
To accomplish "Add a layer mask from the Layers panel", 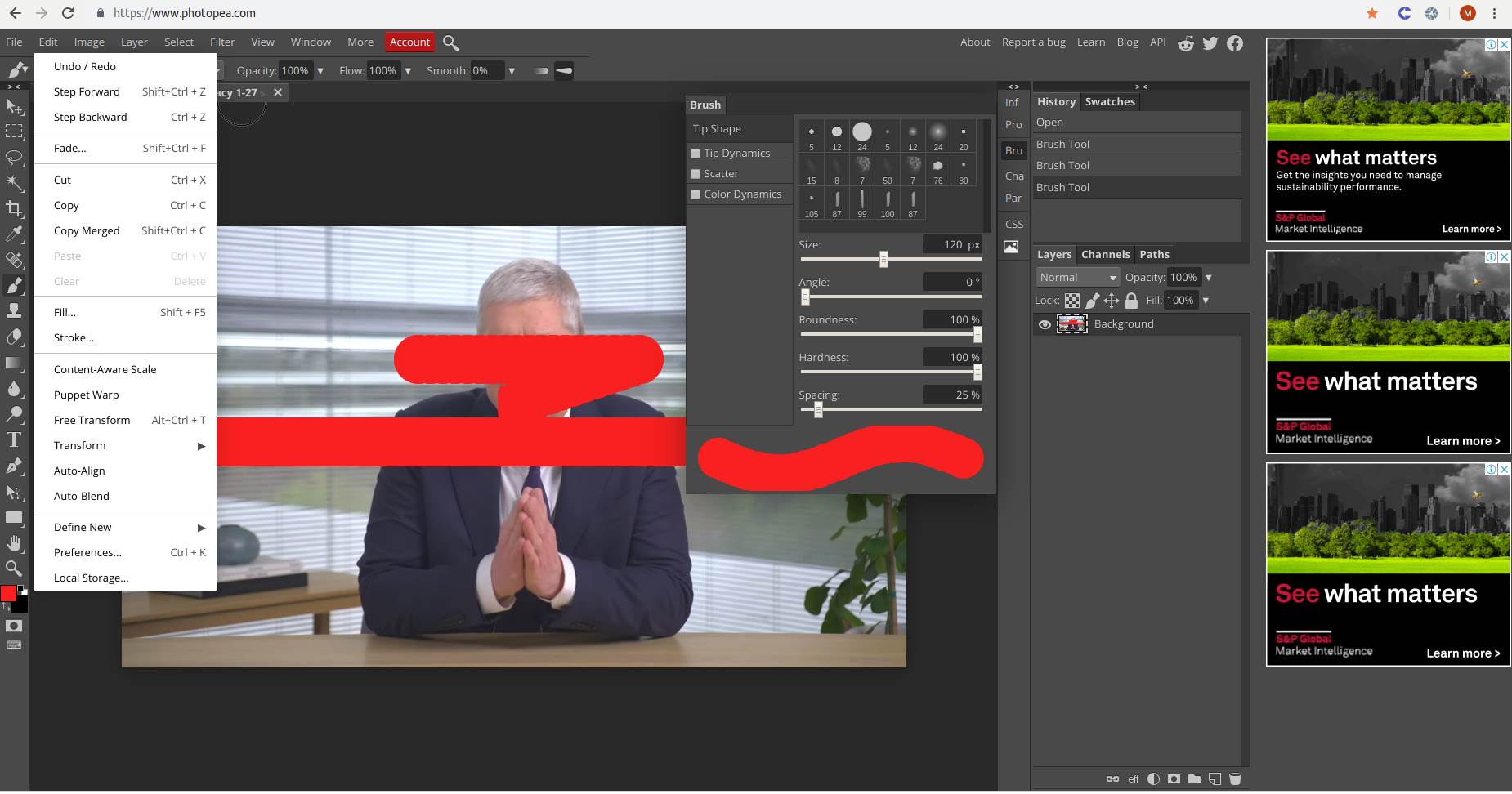I will click(x=1174, y=778).
